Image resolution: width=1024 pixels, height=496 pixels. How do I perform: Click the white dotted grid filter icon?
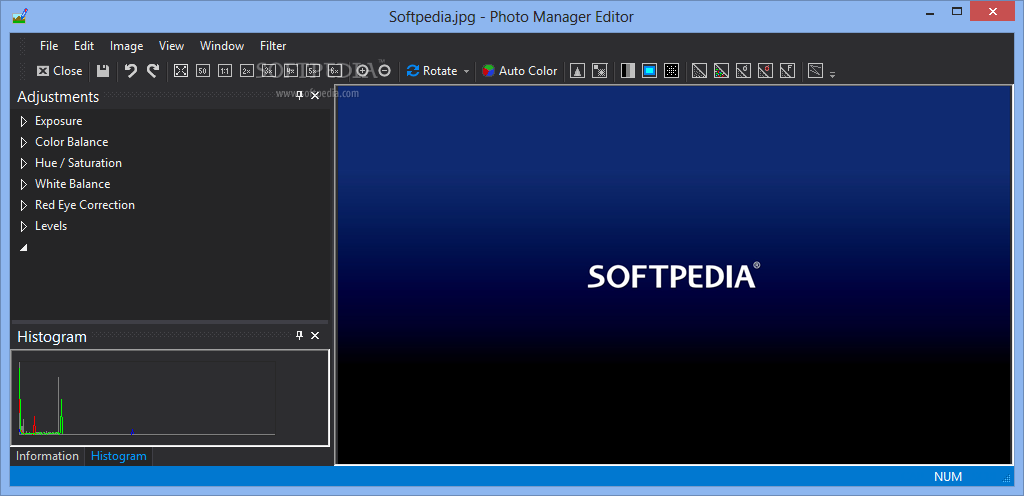click(671, 70)
